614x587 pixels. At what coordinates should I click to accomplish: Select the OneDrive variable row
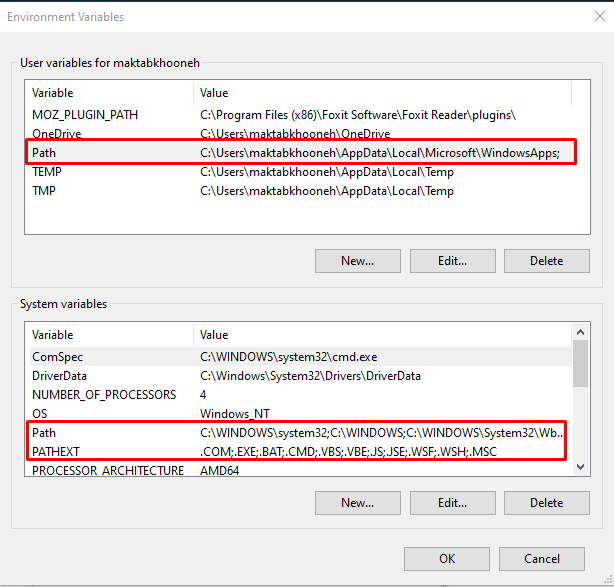point(57,134)
